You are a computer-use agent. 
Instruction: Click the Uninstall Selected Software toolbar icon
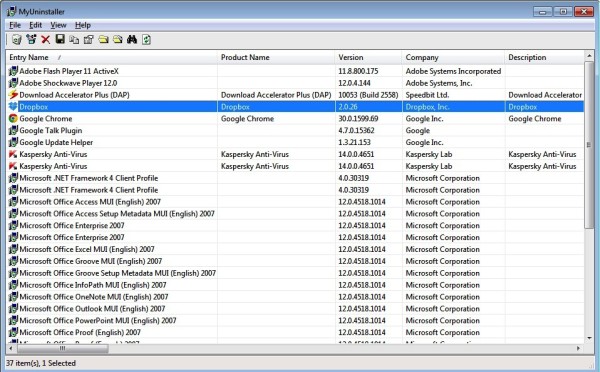16,39
